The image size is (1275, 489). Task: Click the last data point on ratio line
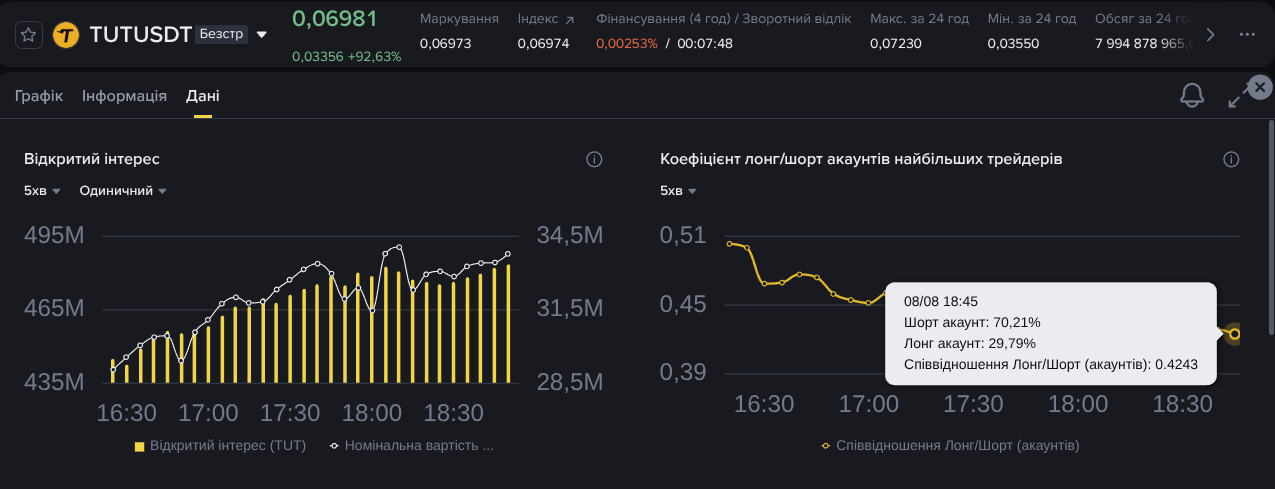tap(1235, 334)
